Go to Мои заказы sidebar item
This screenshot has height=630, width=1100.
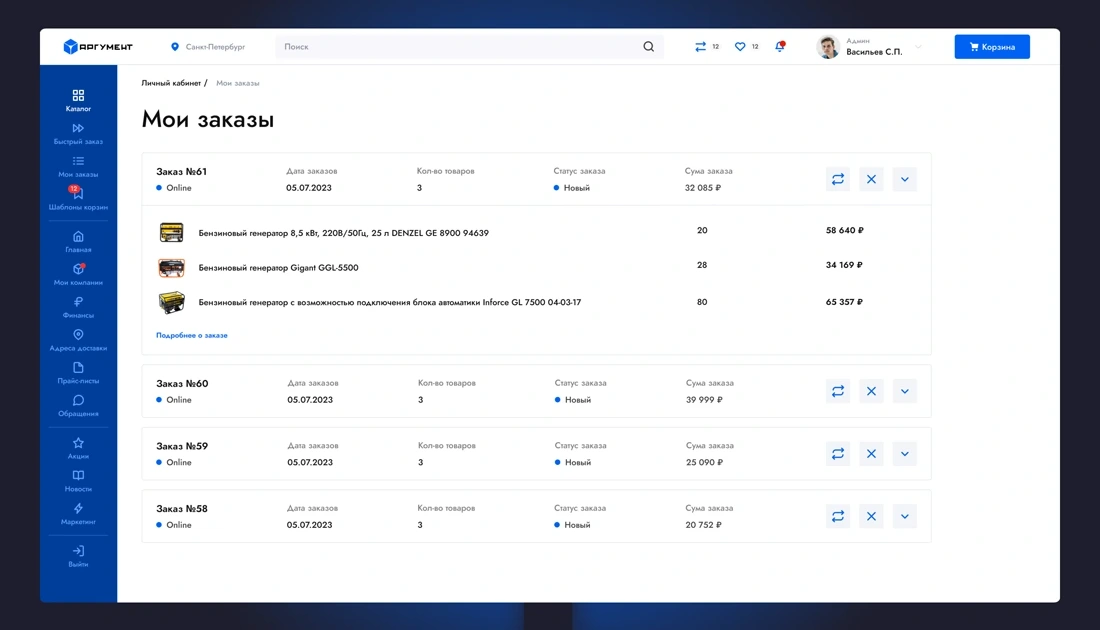point(78,166)
